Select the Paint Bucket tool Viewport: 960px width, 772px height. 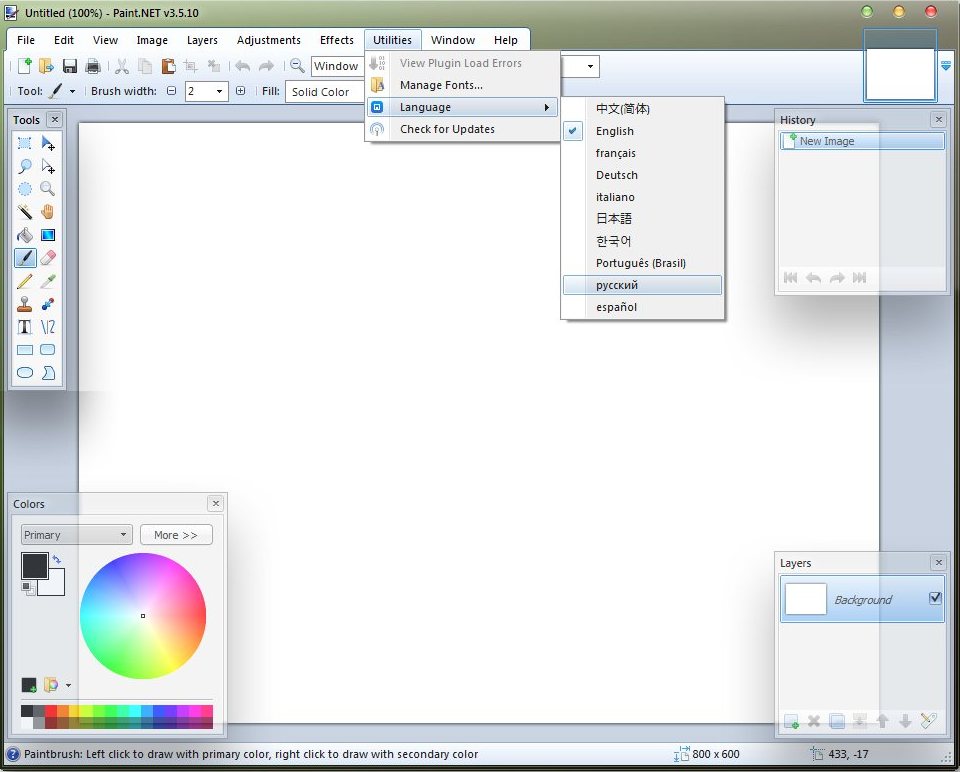24,235
